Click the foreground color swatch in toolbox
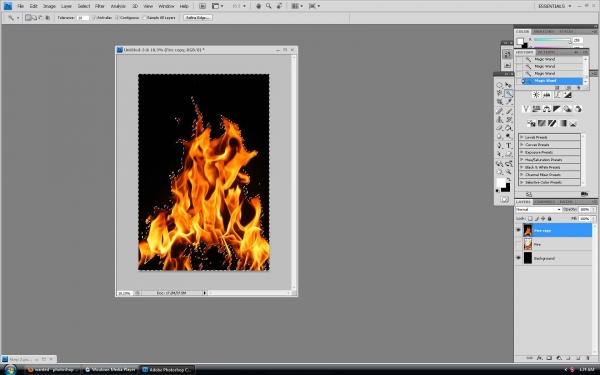Screen dimensions: 600x375 [501, 183]
